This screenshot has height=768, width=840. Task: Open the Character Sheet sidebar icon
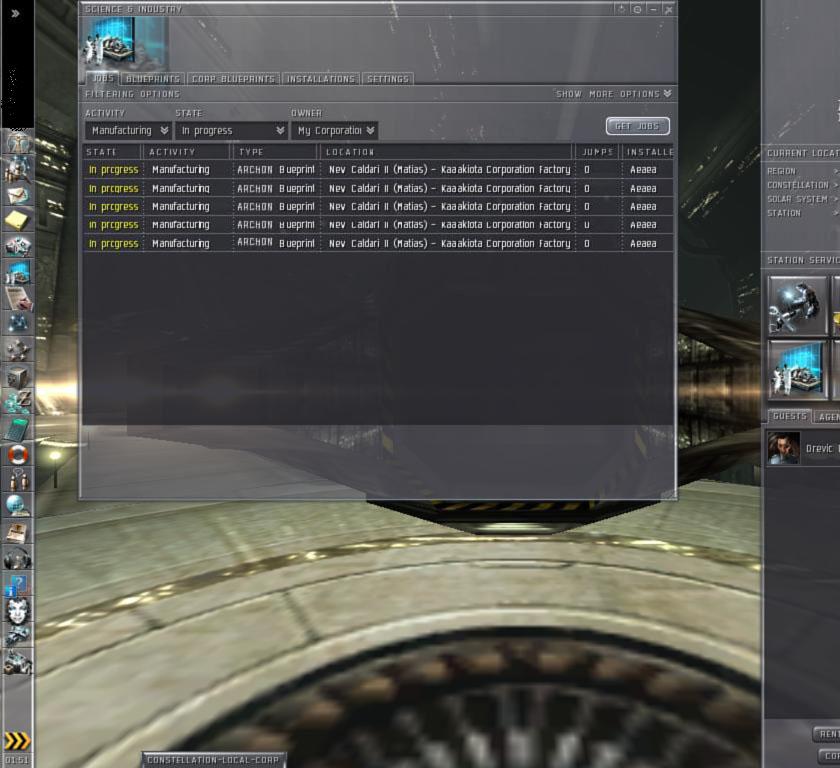pos(18,143)
